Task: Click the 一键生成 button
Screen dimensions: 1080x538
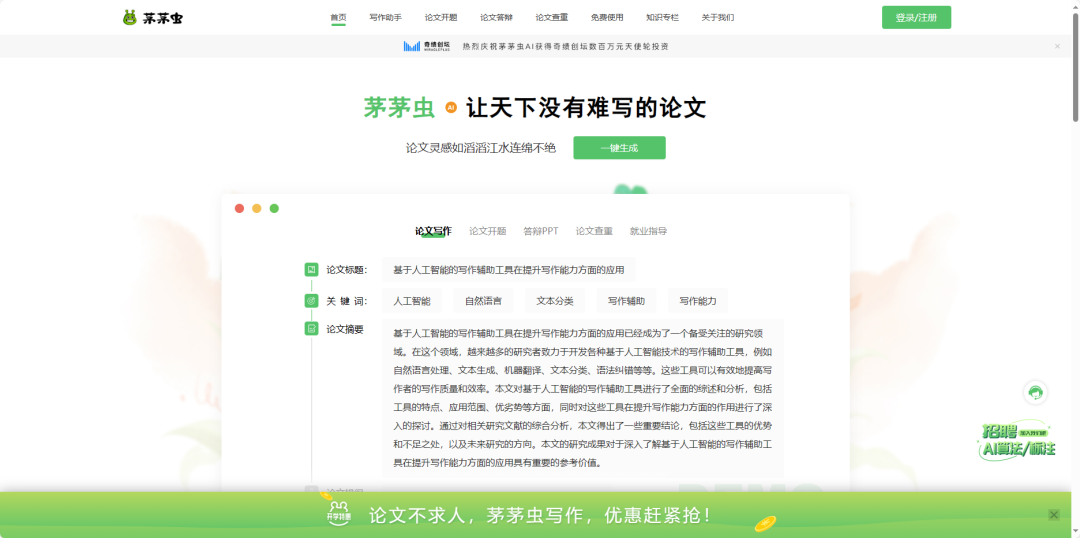Action: pyautogui.click(x=619, y=147)
